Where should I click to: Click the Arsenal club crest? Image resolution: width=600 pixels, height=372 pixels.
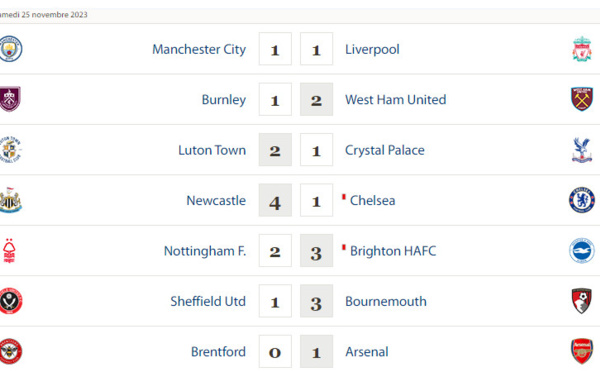click(582, 351)
